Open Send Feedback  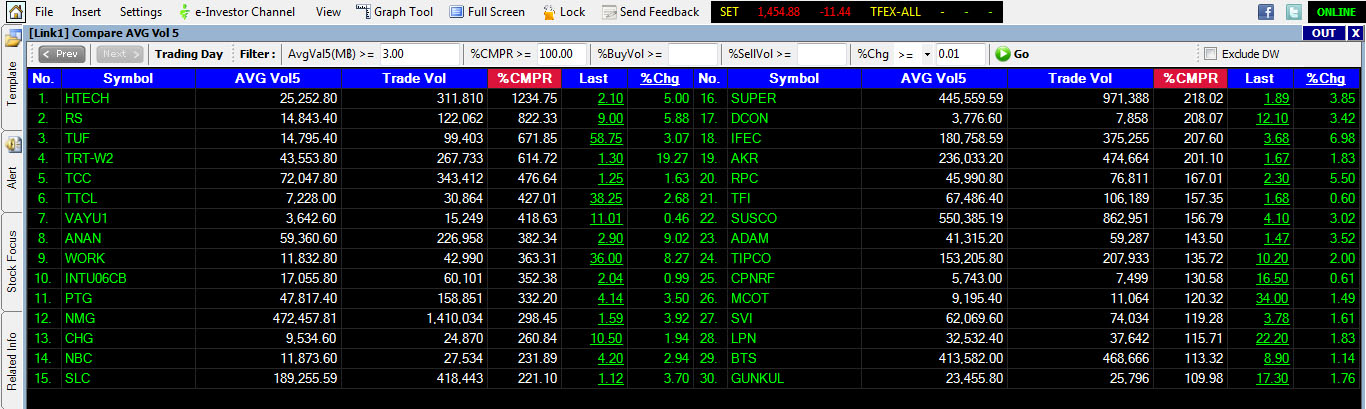[650, 12]
